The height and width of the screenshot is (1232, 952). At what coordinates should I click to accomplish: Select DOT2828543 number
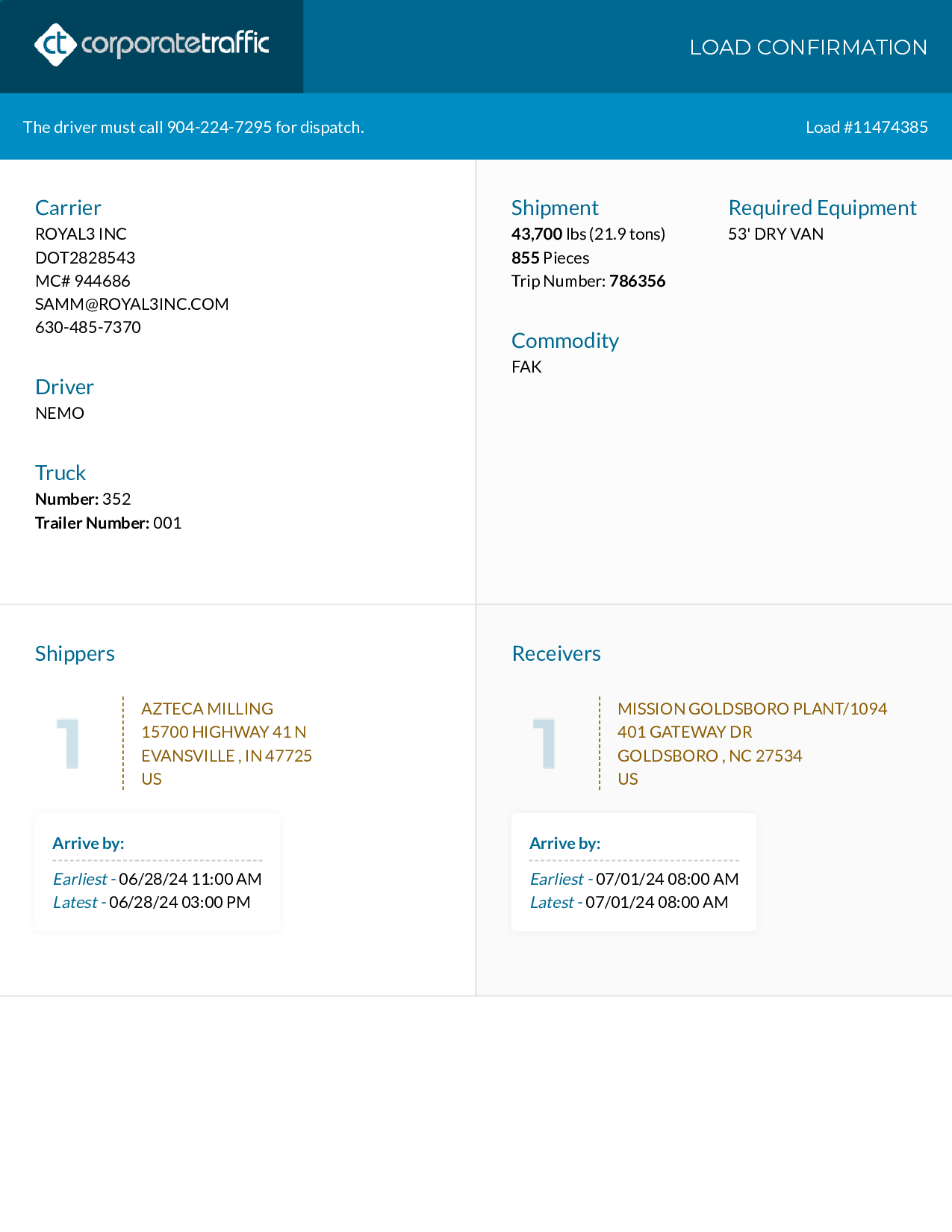85,258
